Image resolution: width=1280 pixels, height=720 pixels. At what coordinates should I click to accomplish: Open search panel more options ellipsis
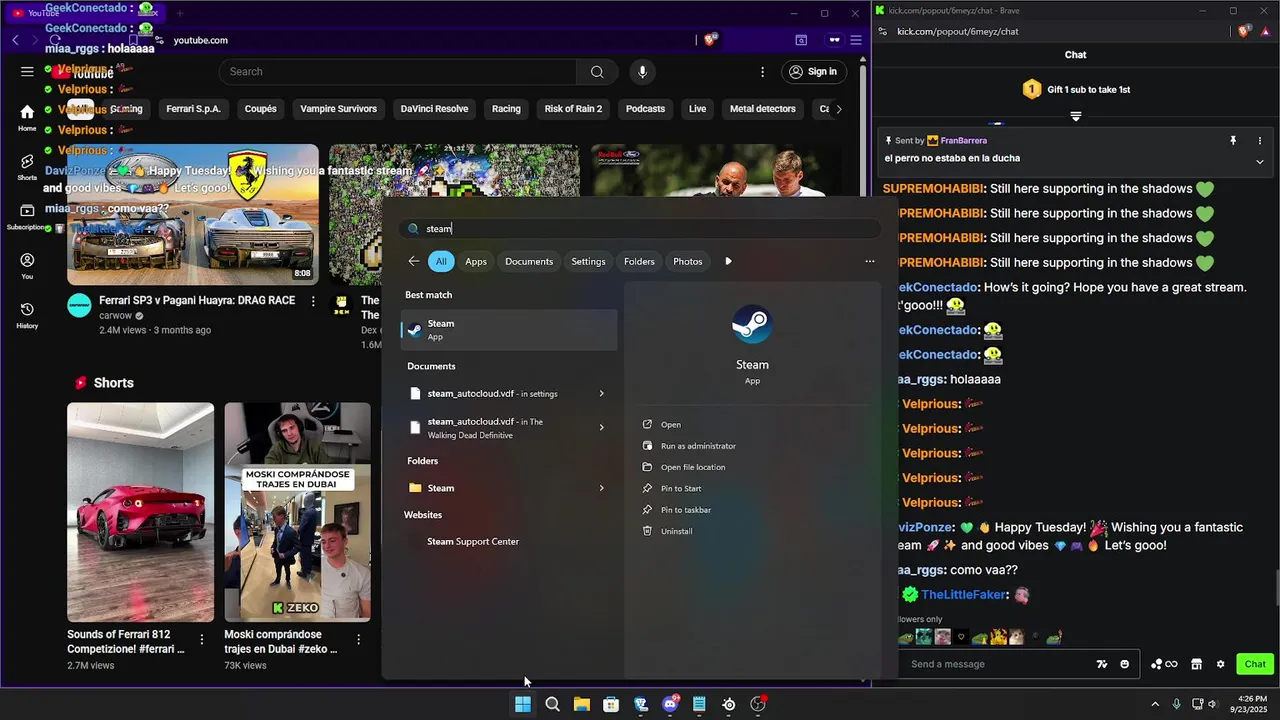tap(870, 261)
